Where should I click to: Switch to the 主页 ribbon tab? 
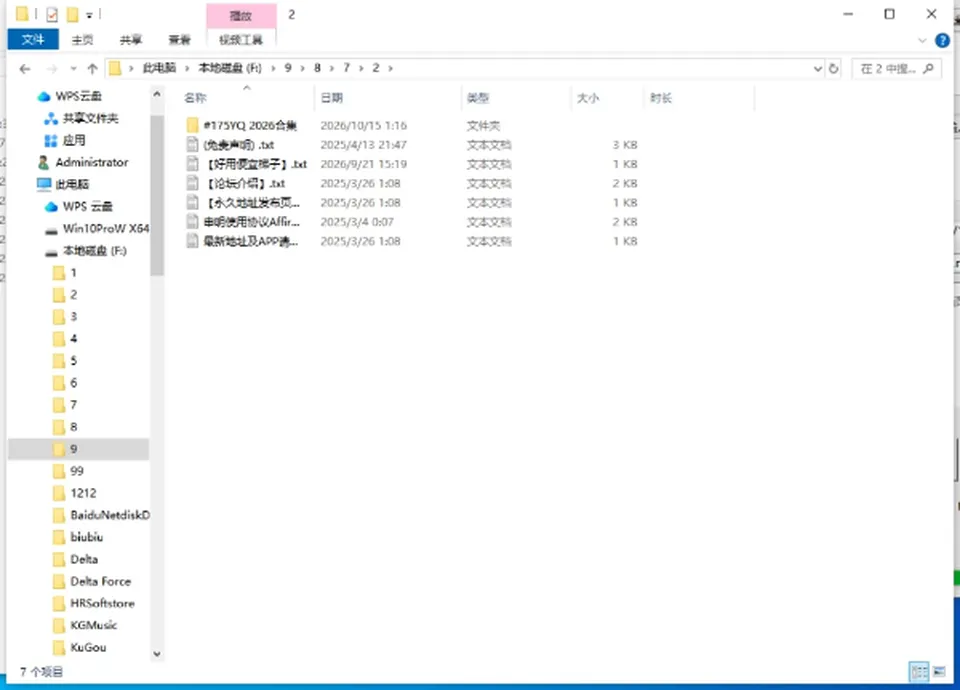pos(82,40)
